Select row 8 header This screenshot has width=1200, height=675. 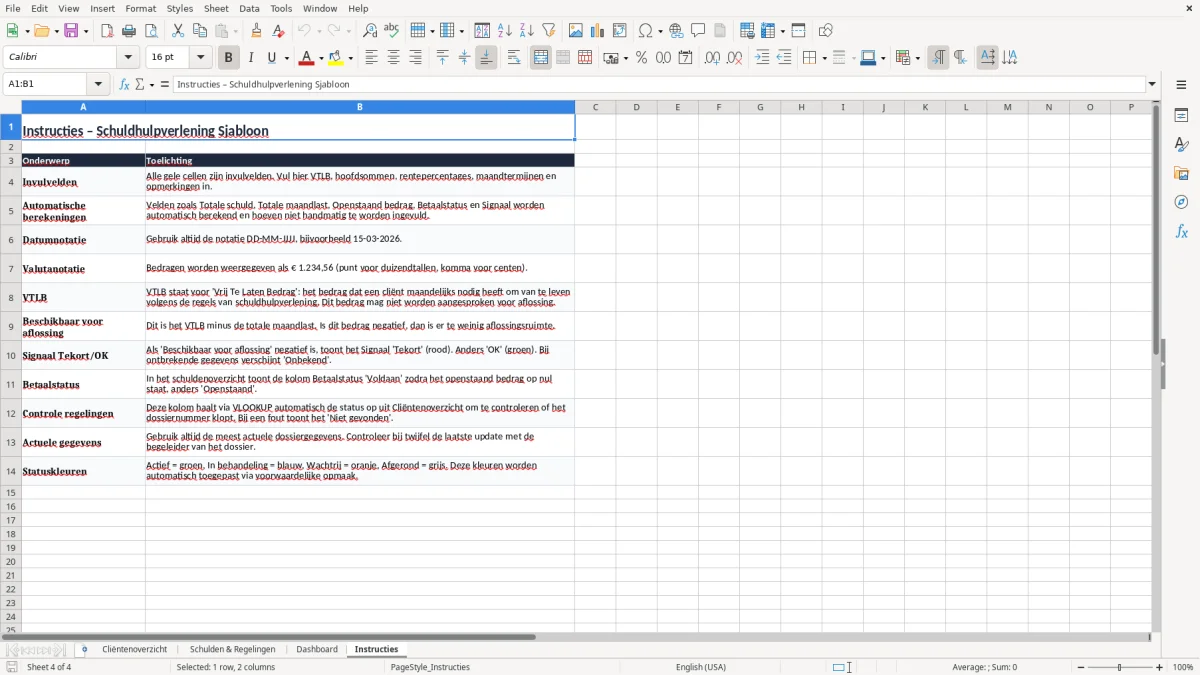click(x=11, y=297)
